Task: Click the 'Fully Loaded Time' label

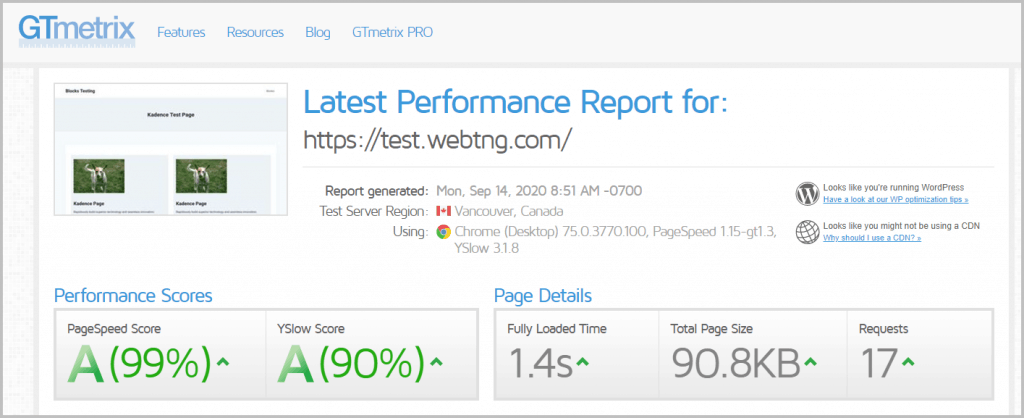Action: 557,329
